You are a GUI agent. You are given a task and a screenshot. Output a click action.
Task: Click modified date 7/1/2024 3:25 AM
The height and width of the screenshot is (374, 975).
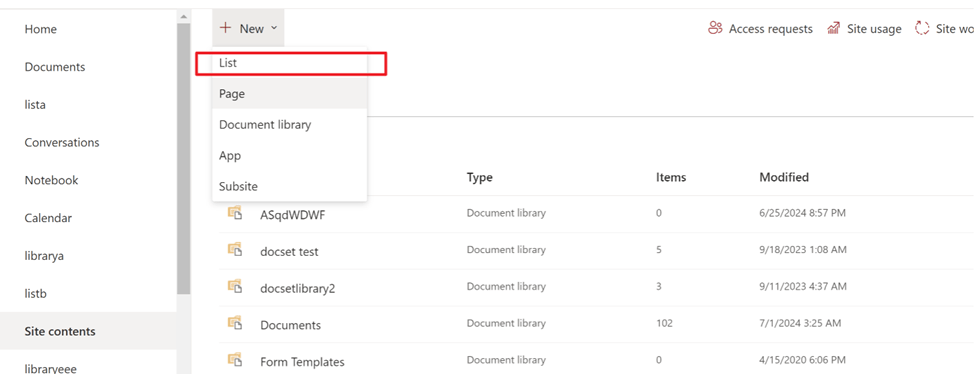pyautogui.click(x=800, y=324)
